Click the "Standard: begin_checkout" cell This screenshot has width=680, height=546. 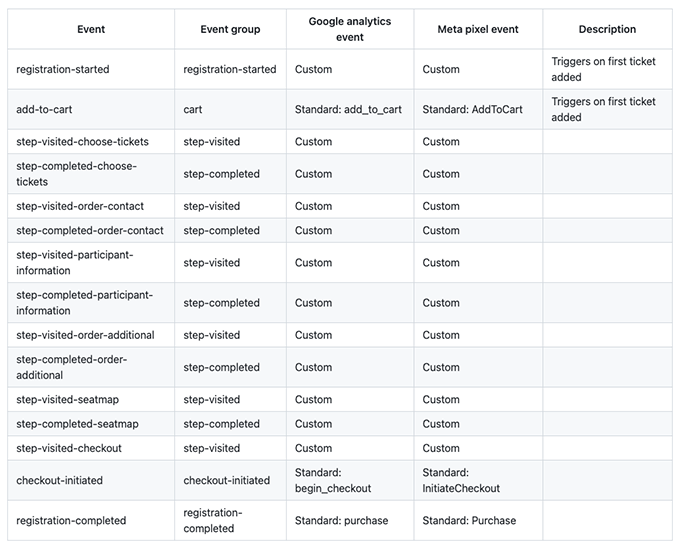[333, 480]
